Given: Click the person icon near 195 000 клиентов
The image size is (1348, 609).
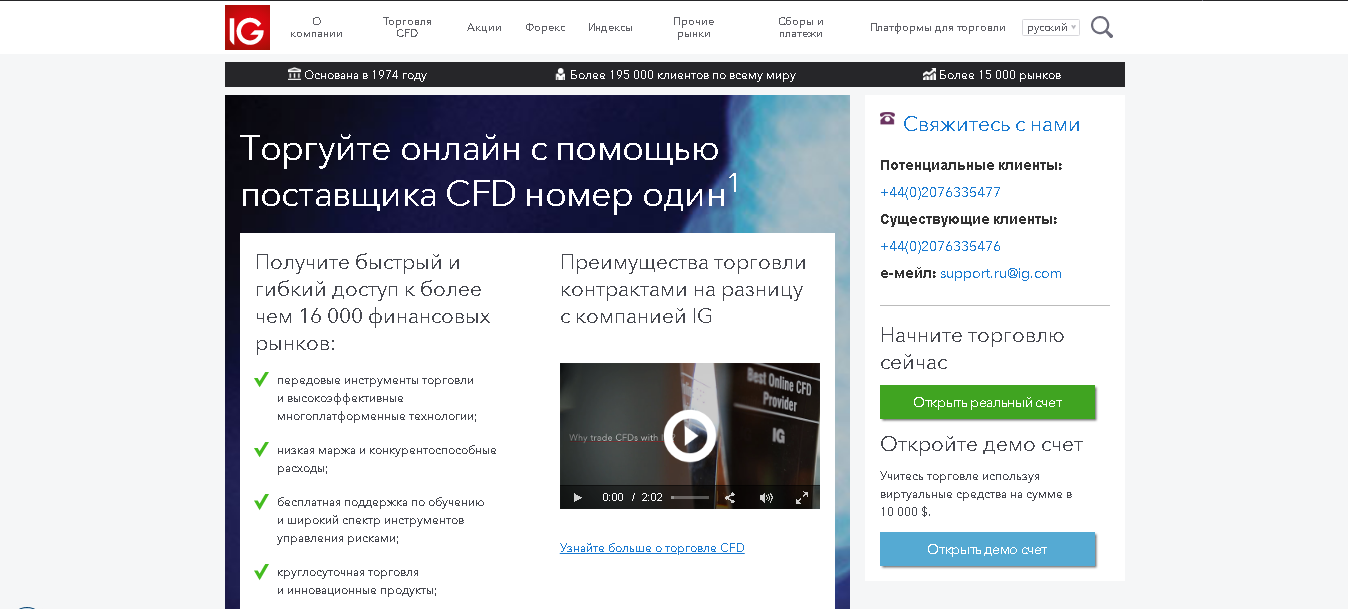Looking at the screenshot, I should (x=560, y=74).
